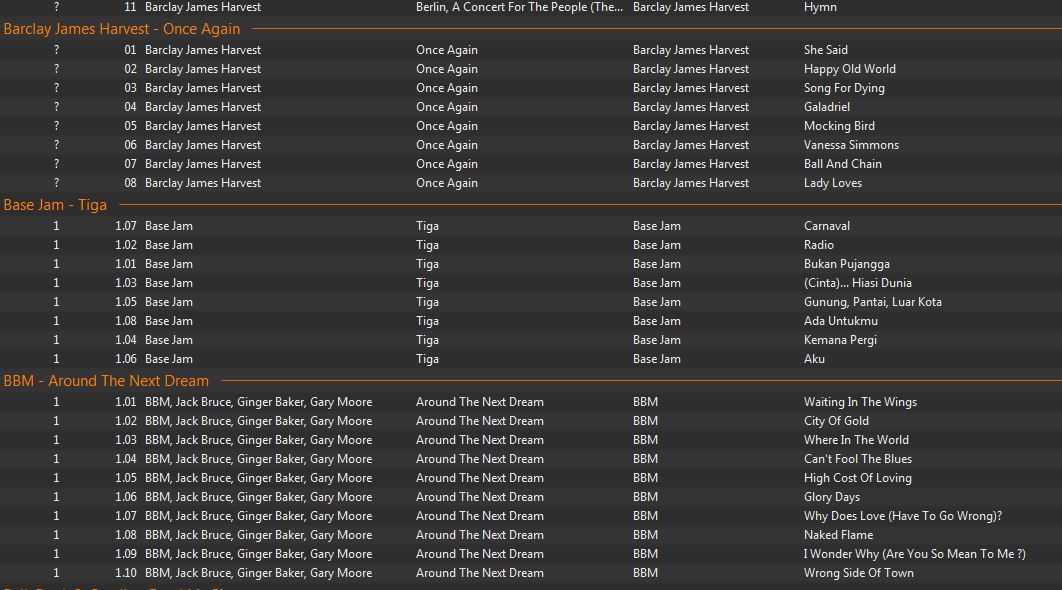Click the title 'City Of Gold'
The width and height of the screenshot is (1062, 590).
(836, 421)
